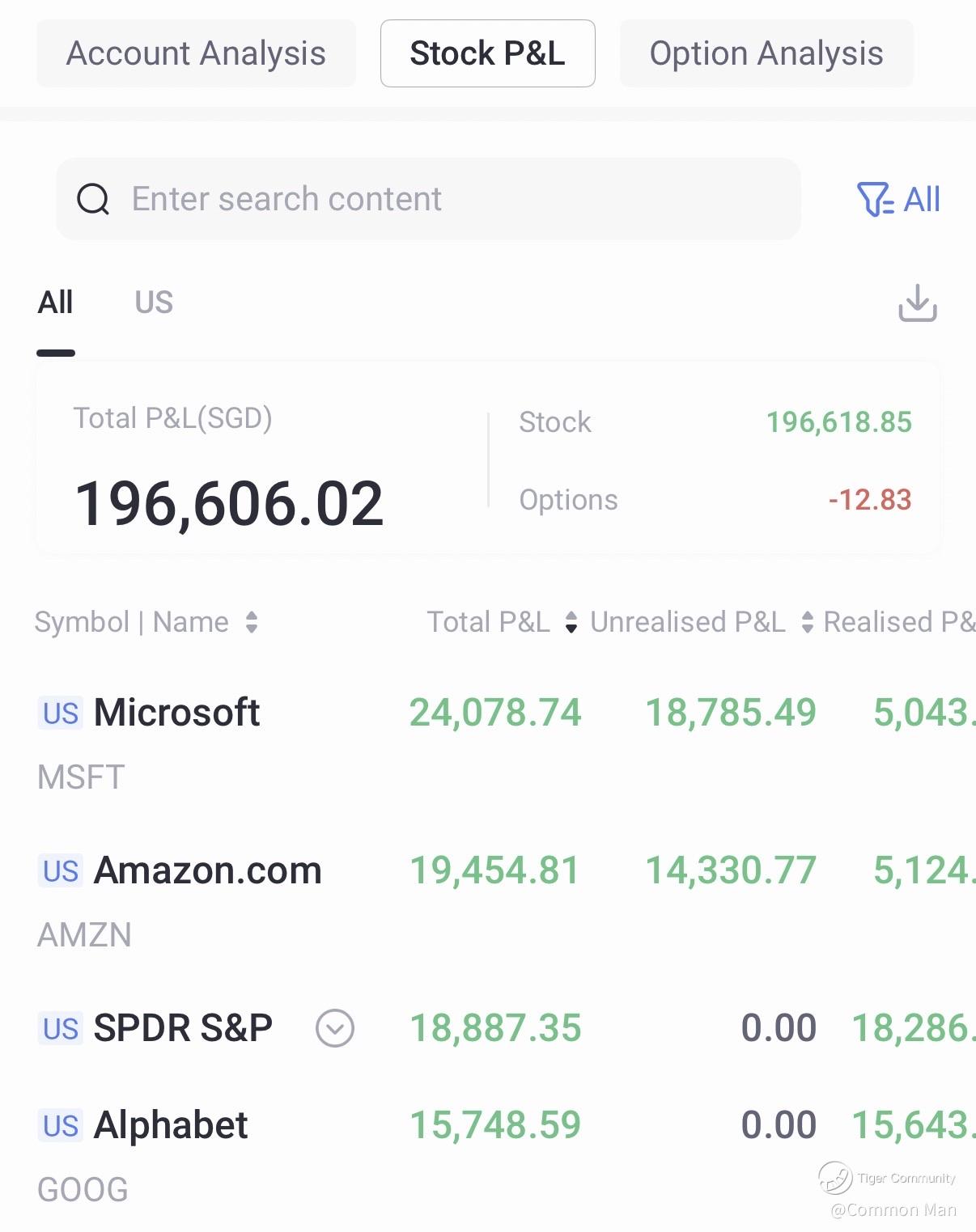Open the Option Analysis tab
The height and width of the screenshot is (1232, 976).
tap(766, 53)
